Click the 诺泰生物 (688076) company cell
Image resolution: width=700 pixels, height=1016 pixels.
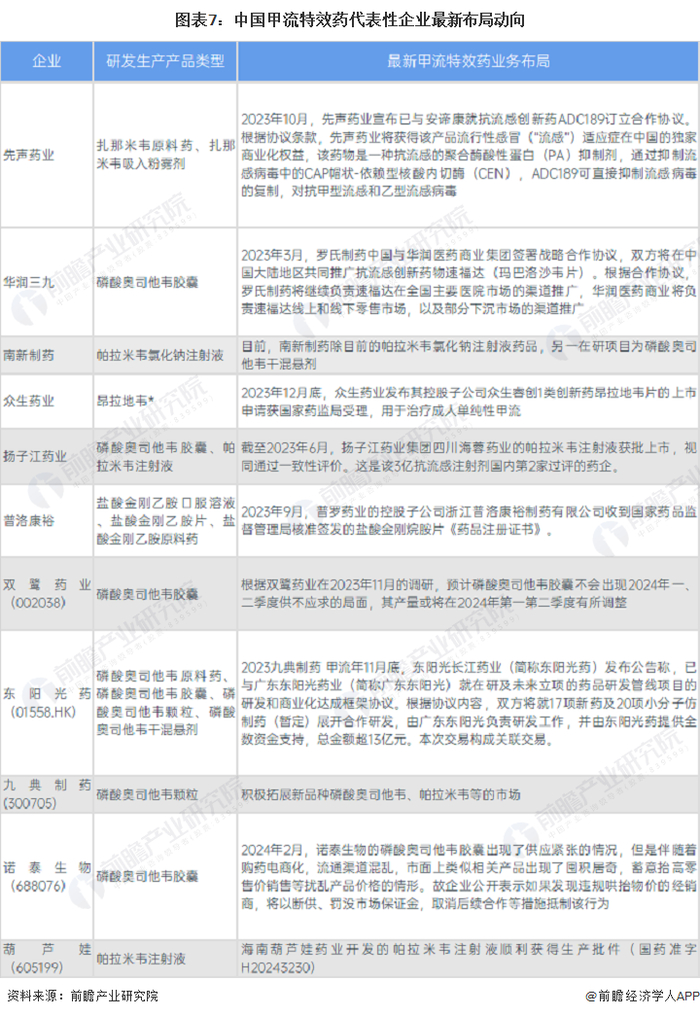pyautogui.click(x=47, y=876)
